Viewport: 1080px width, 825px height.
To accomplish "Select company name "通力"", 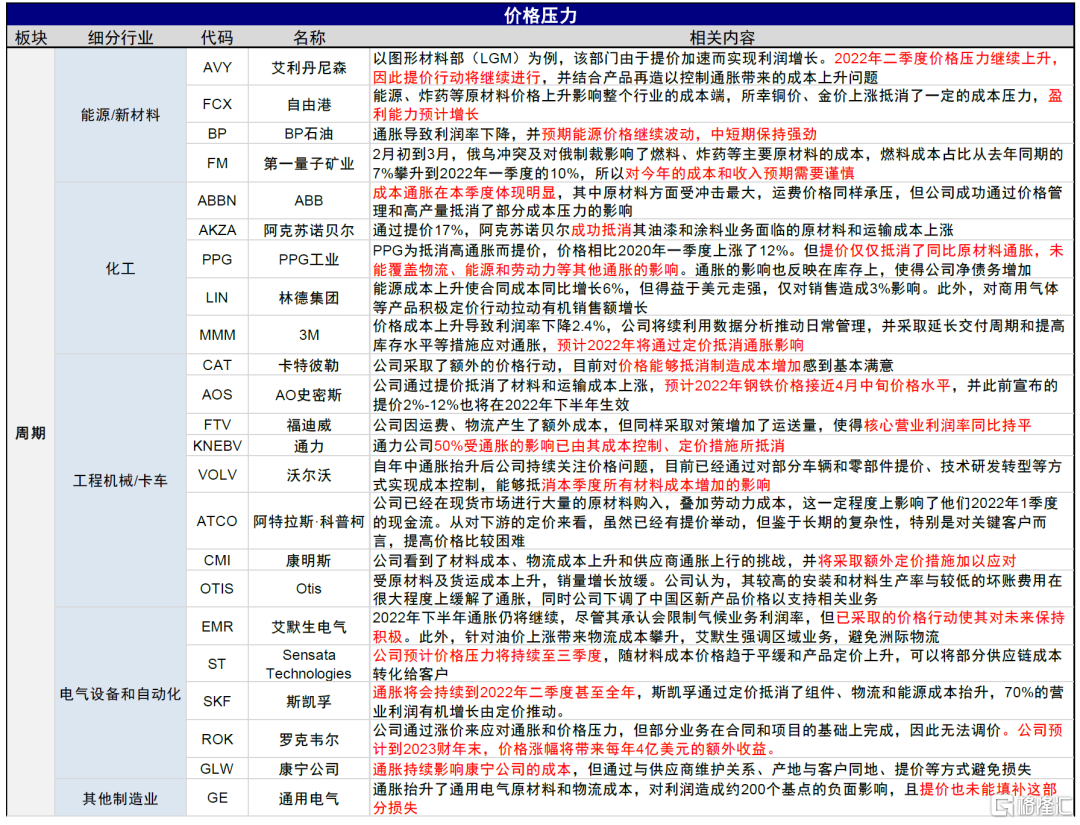I will click(309, 446).
